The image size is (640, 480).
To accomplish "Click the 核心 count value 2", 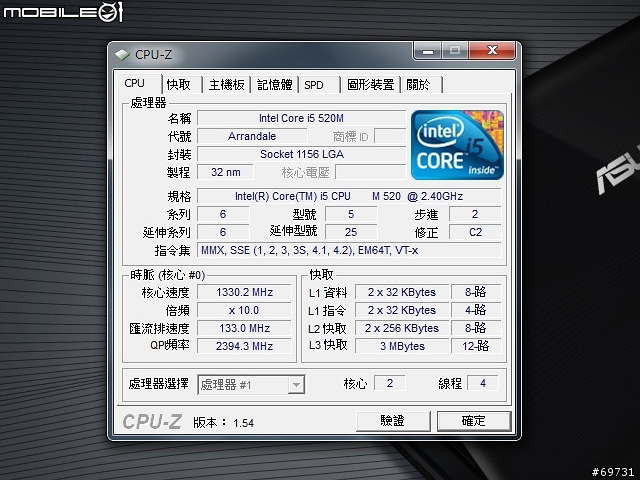I will (390, 383).
